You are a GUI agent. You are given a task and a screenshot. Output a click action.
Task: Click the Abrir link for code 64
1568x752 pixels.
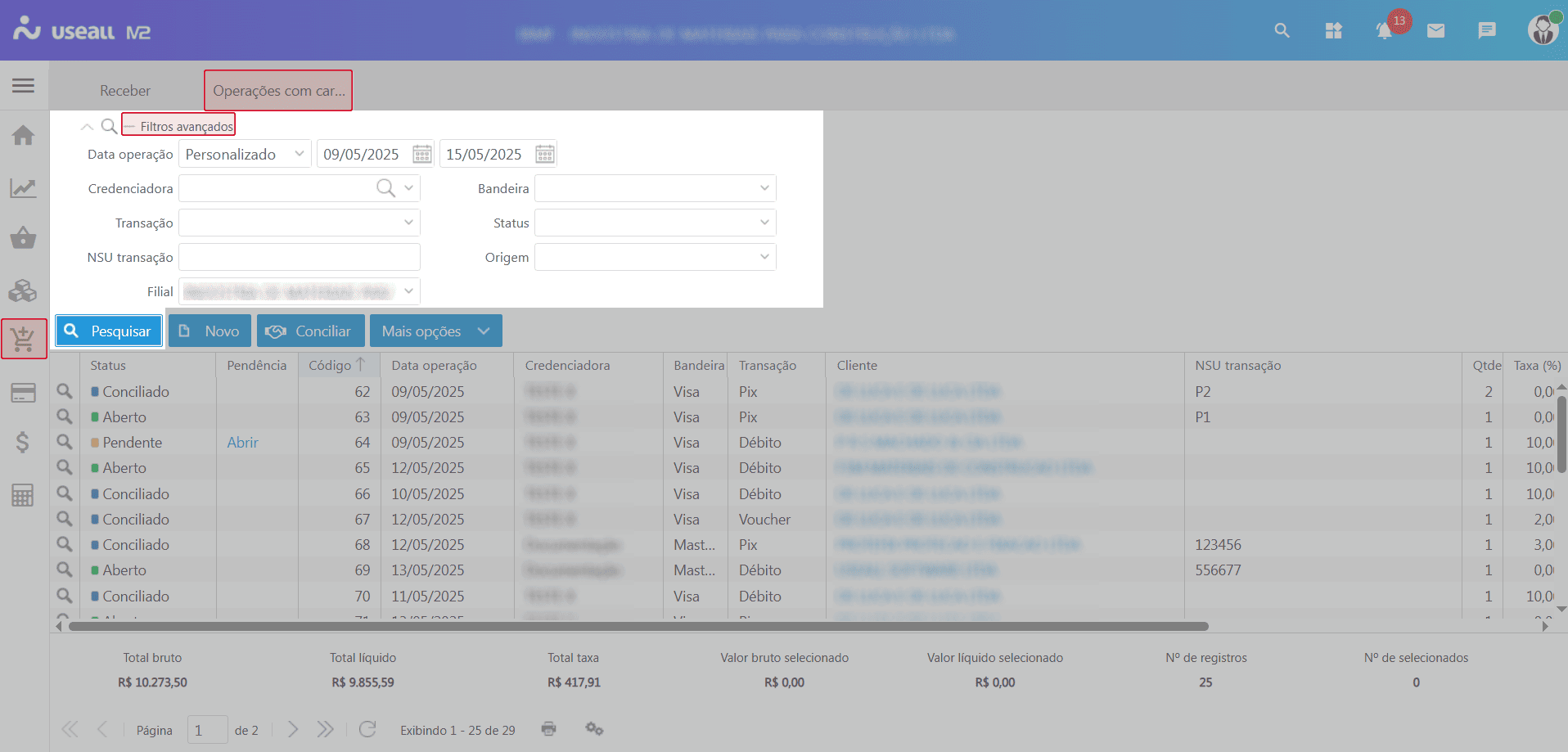click(242, 443)
